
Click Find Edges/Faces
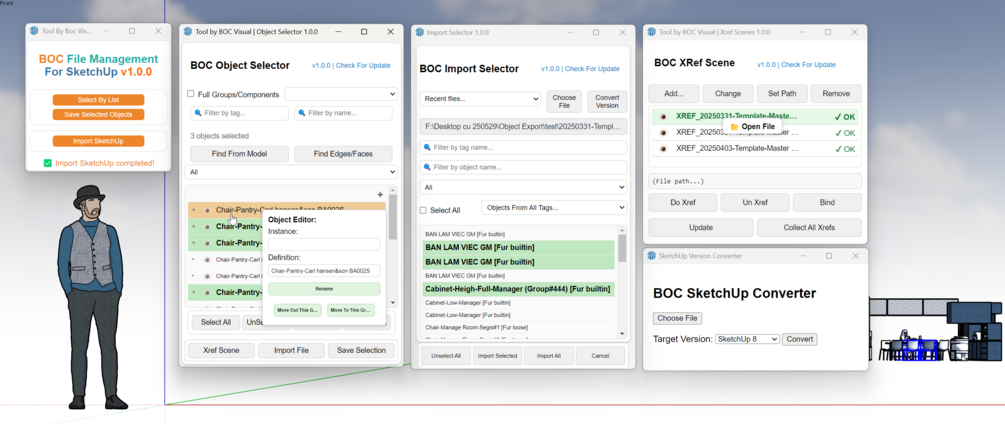343,154
